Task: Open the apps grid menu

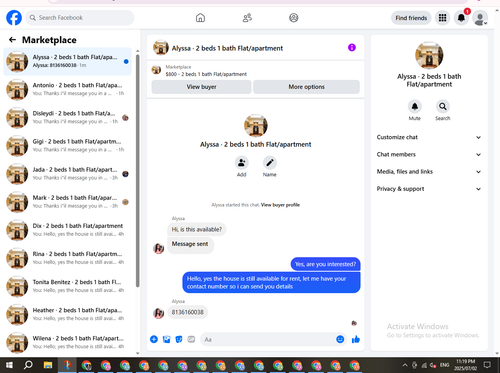Action: pos(442,18)
